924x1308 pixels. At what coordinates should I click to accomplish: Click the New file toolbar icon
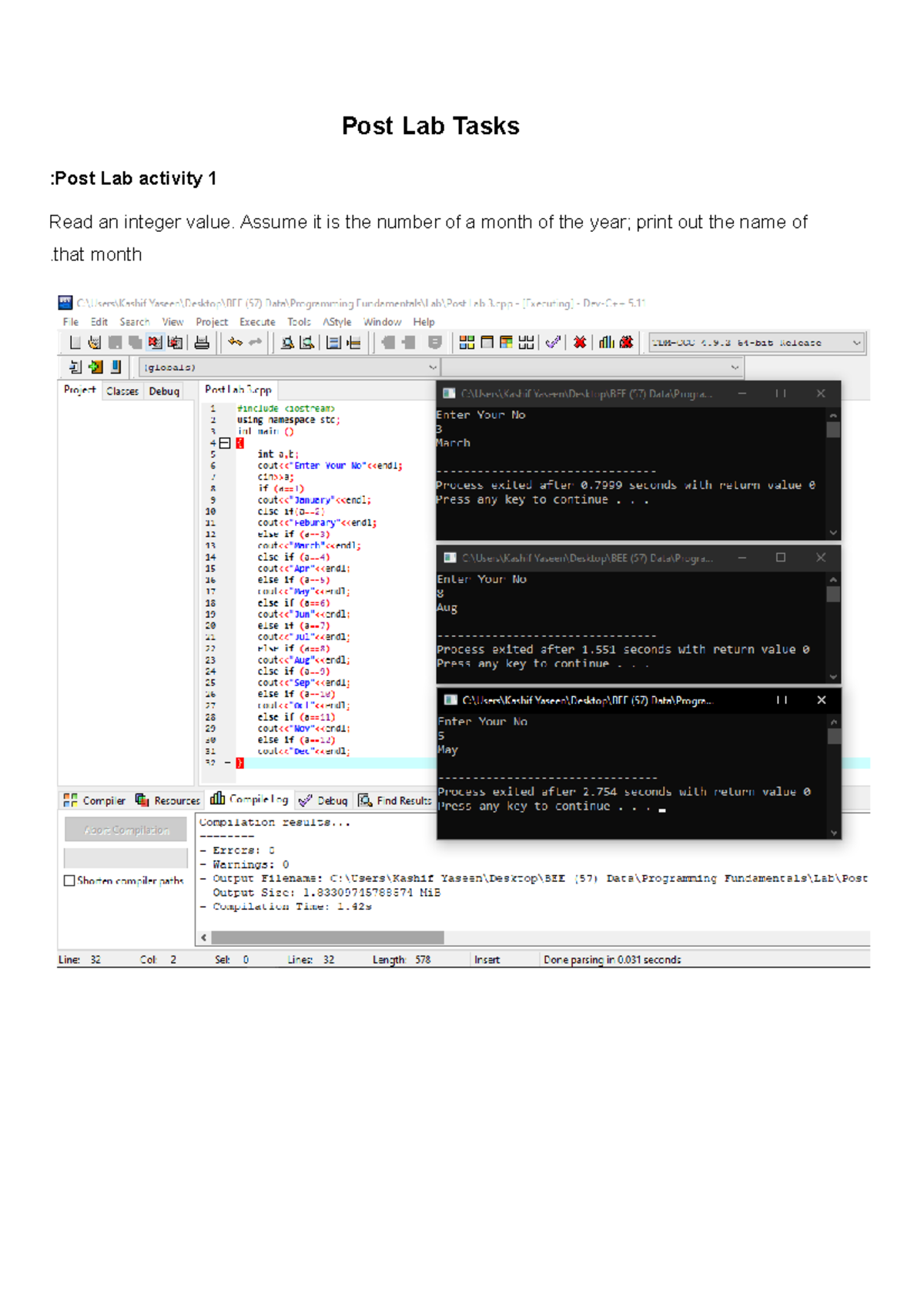75,343
